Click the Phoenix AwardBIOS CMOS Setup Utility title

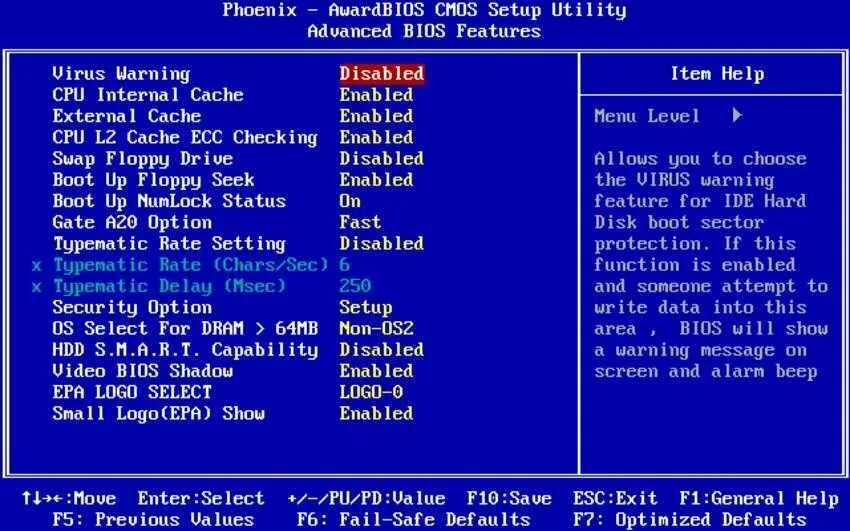pos(424,10)
